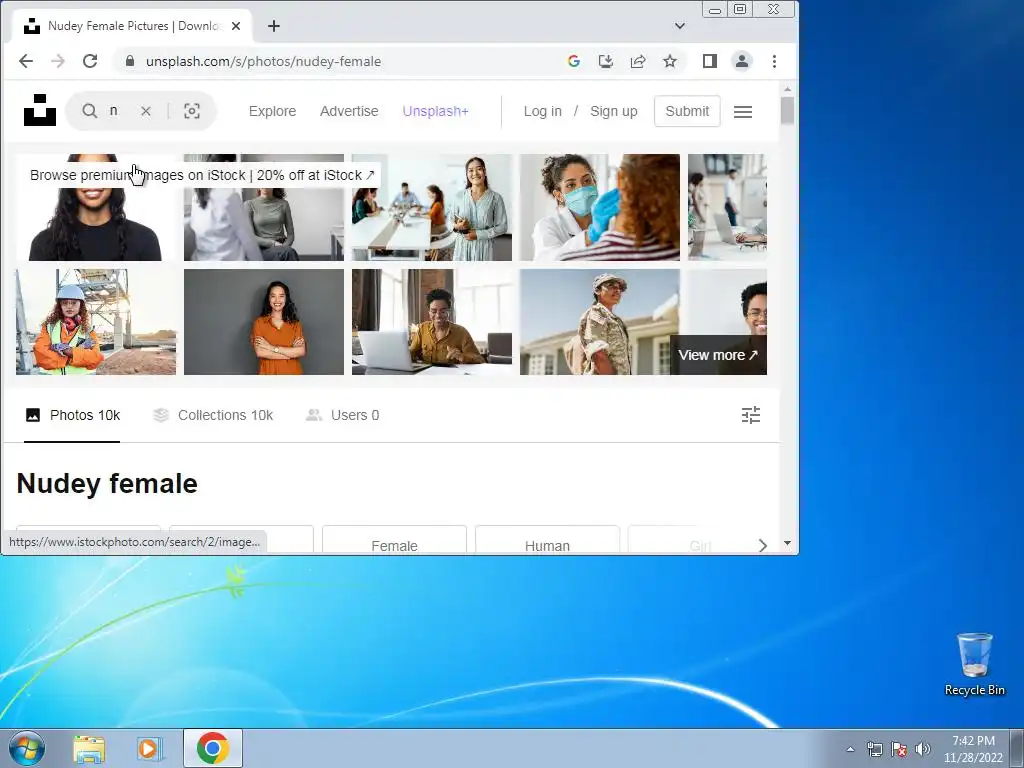Clear the search field with the X icon
This screenshot has width=1024, height=768.
(x=146, y=111)
